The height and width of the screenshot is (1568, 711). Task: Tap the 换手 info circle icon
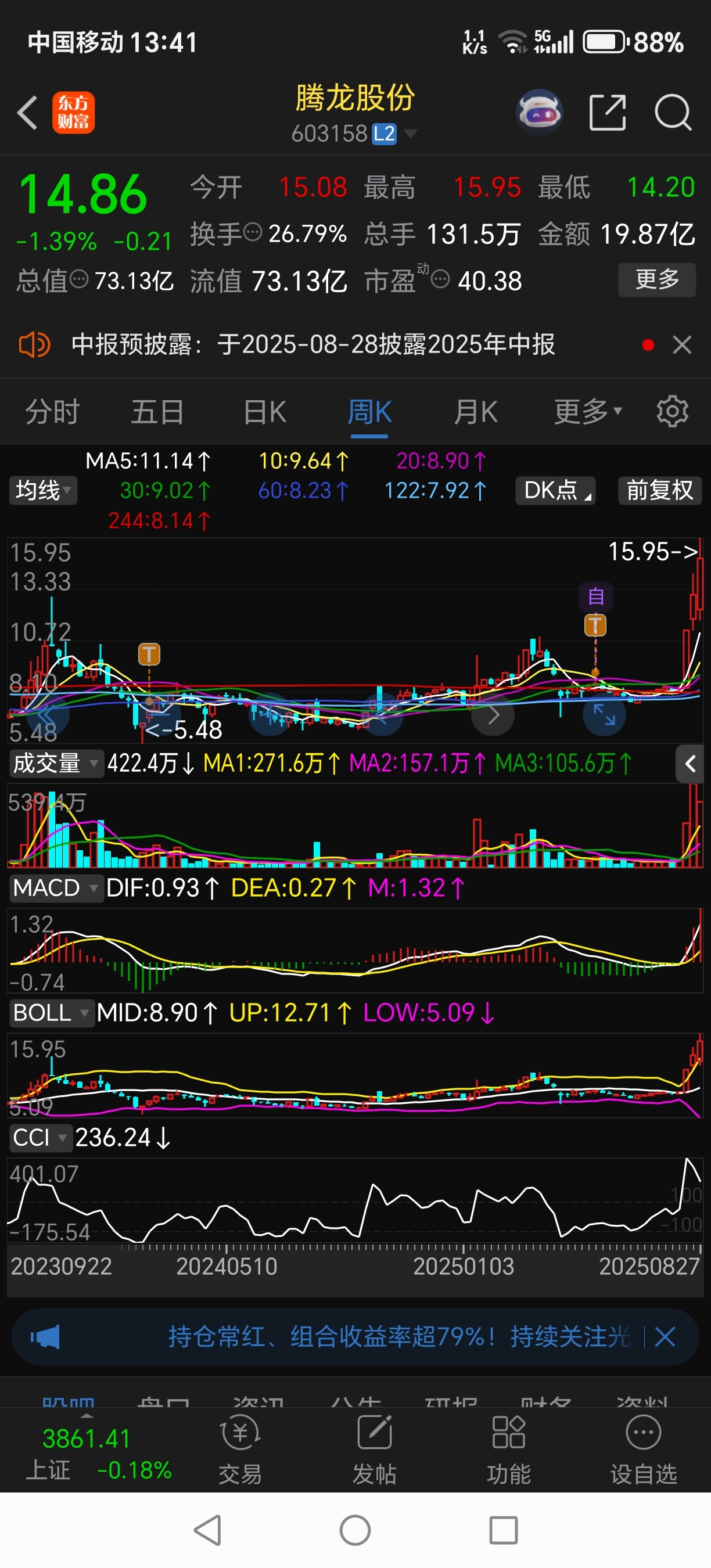point(253,232)
